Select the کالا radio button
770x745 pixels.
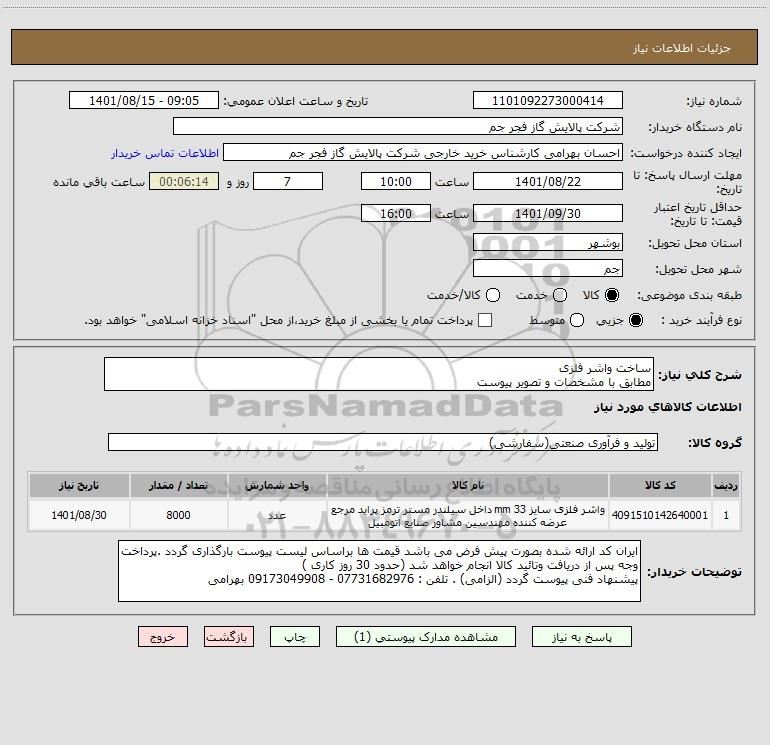612,295
